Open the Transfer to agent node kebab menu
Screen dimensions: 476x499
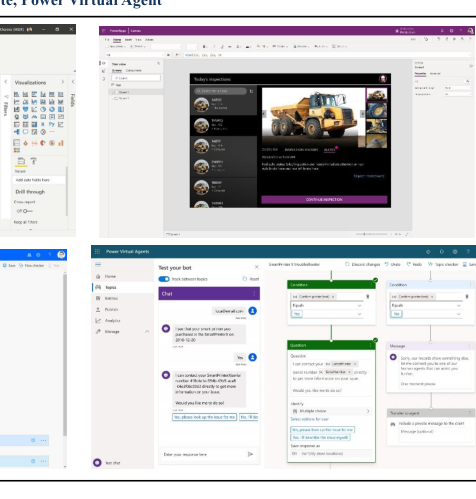coord(470,413)
